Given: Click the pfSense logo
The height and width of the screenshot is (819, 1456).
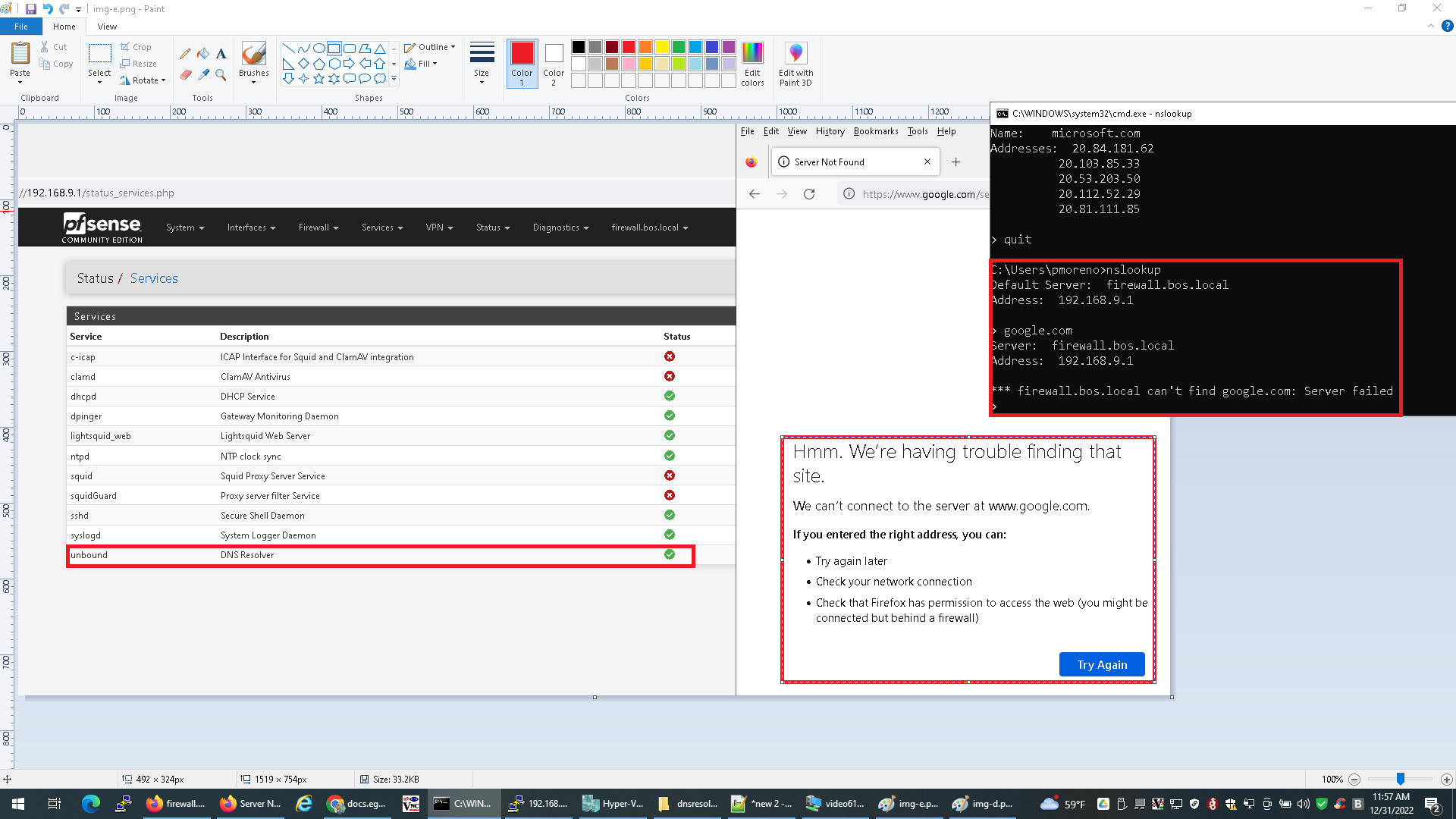Looking at the screenshot, I should [x=102, y=227].
